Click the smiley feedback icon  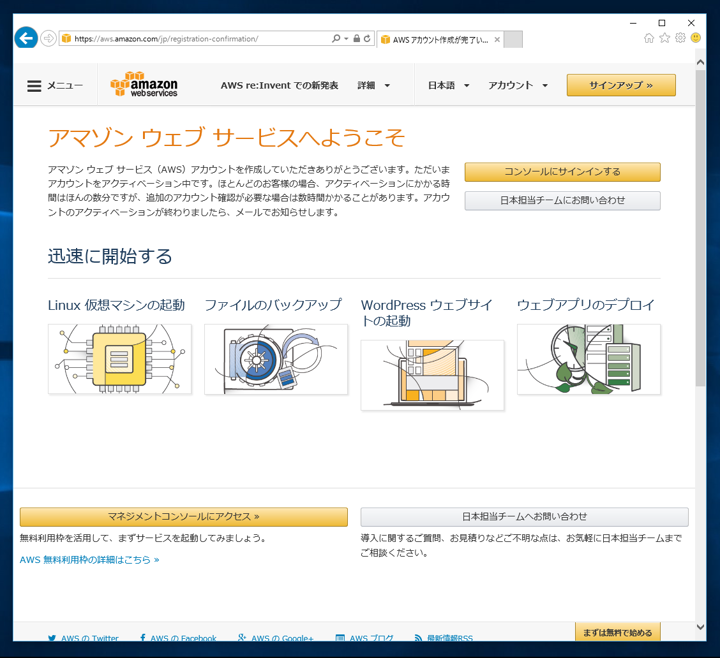tap(696, 38)
